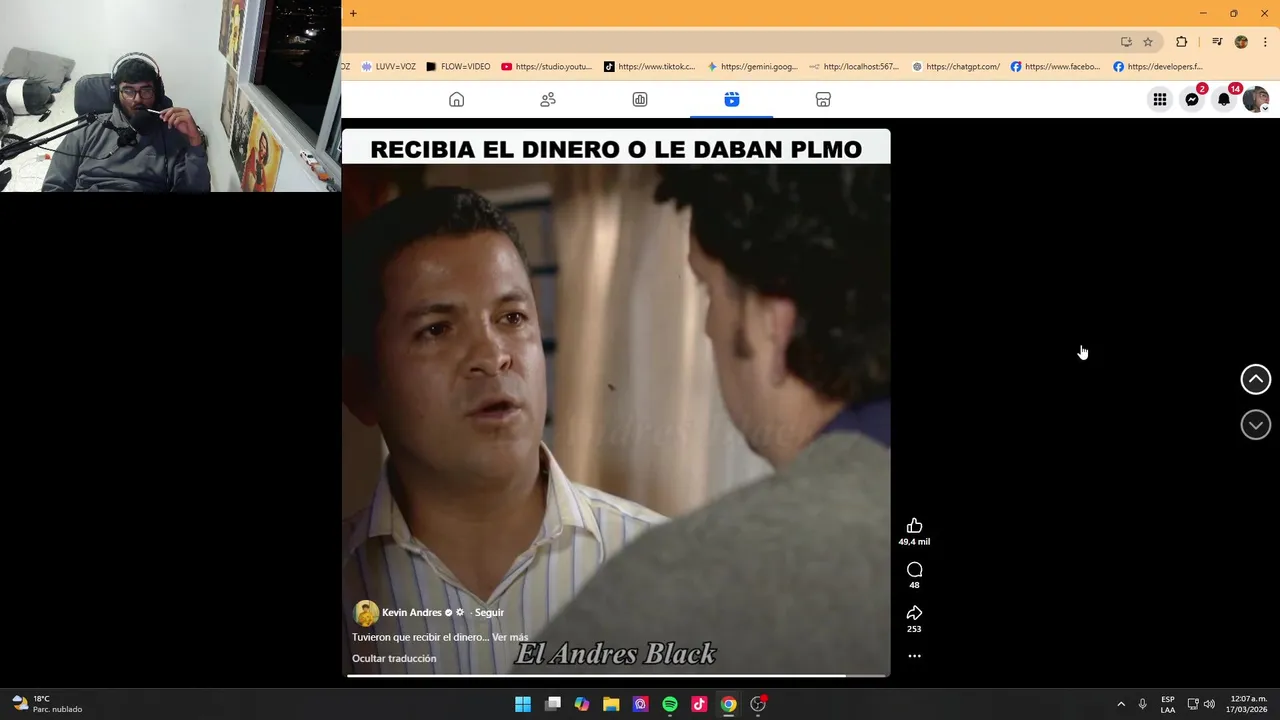Go to the next reel with down chevron

coord(1256,425)
